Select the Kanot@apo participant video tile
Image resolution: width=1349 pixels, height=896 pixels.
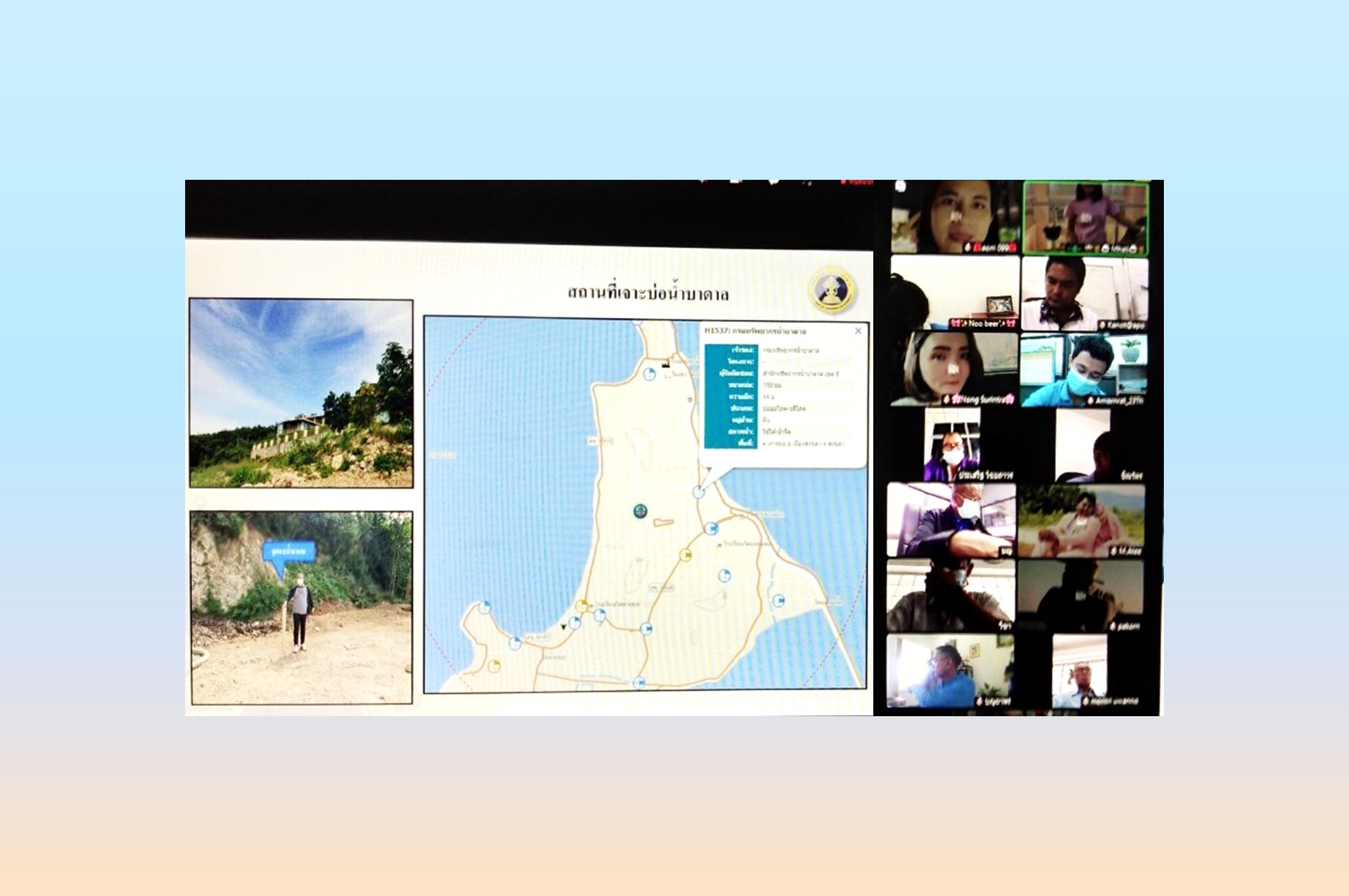(x=1084, y=293)
